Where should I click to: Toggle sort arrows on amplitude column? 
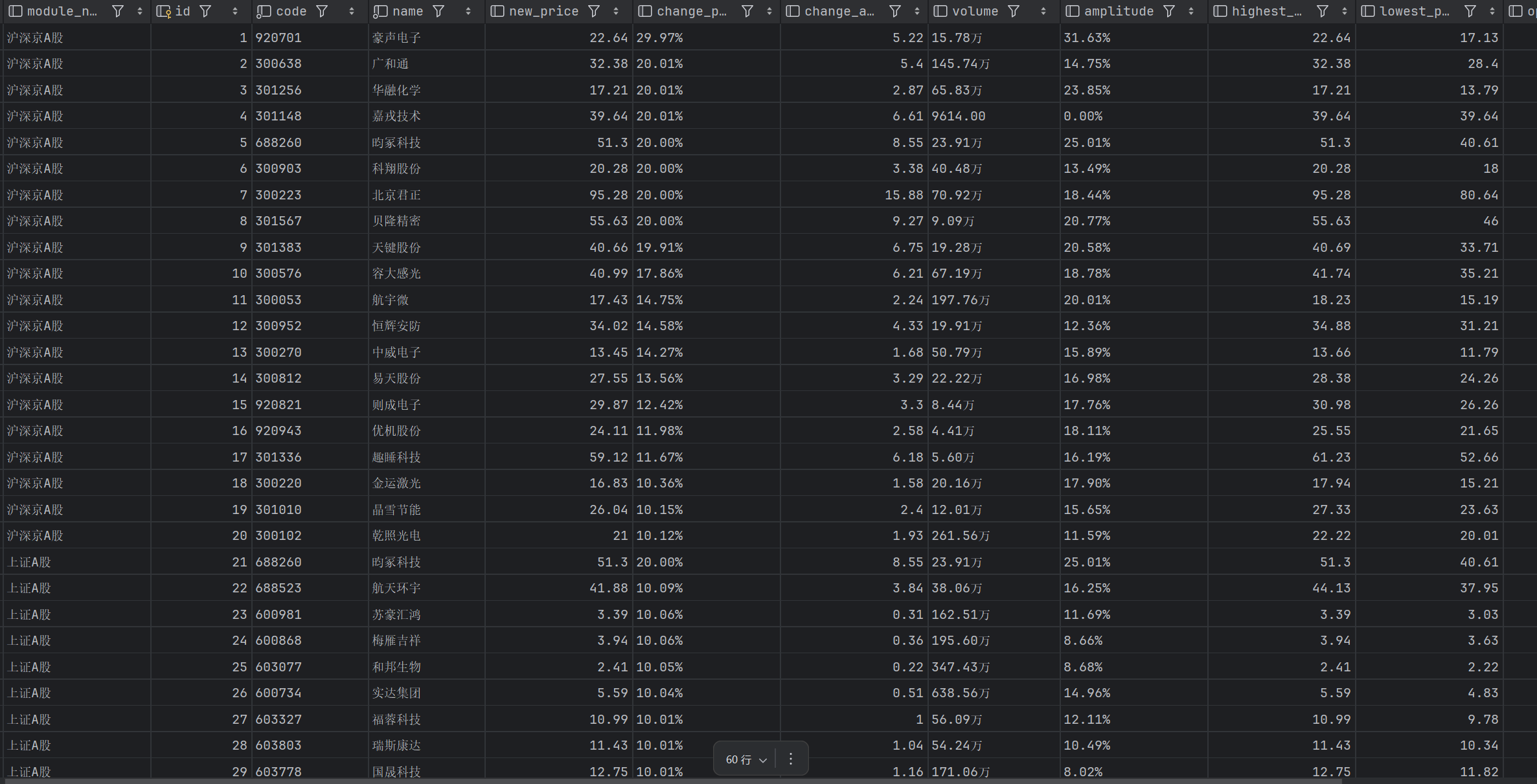pyautogui.click(x=1191, y=11)
